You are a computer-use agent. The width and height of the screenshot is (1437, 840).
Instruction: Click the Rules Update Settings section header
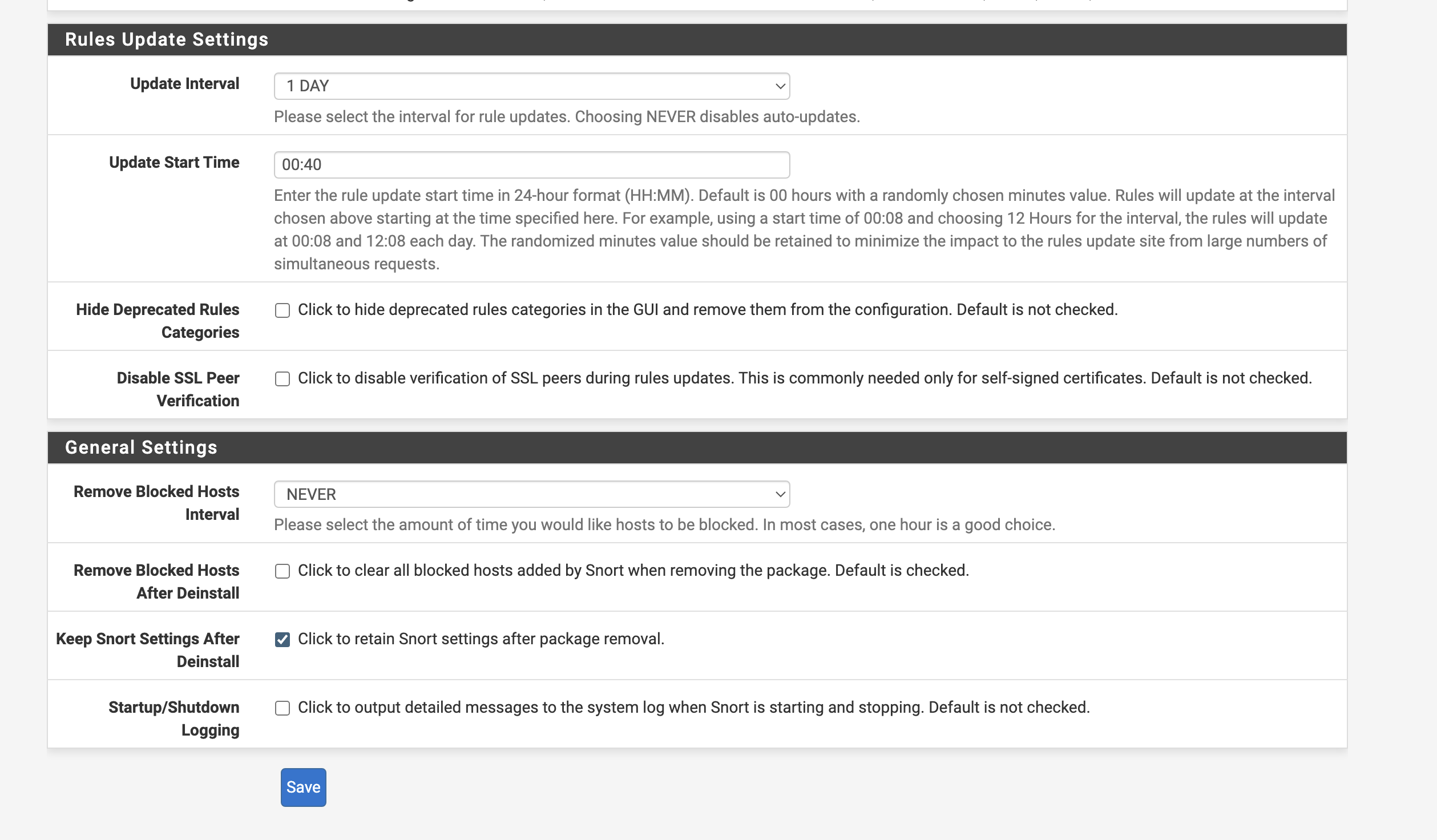pos(167,39)
